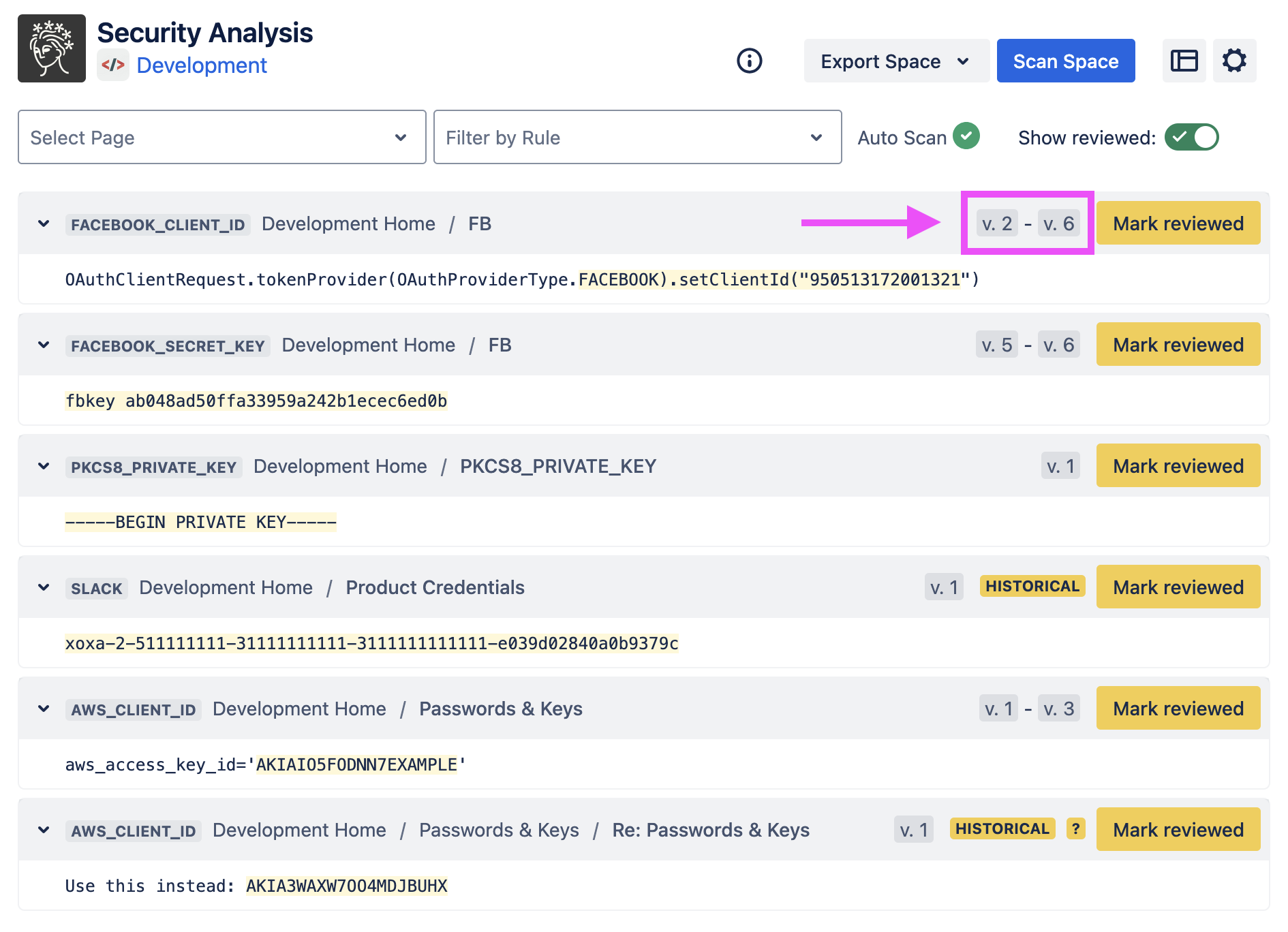Click the Development code space icon

pos(113,65)
